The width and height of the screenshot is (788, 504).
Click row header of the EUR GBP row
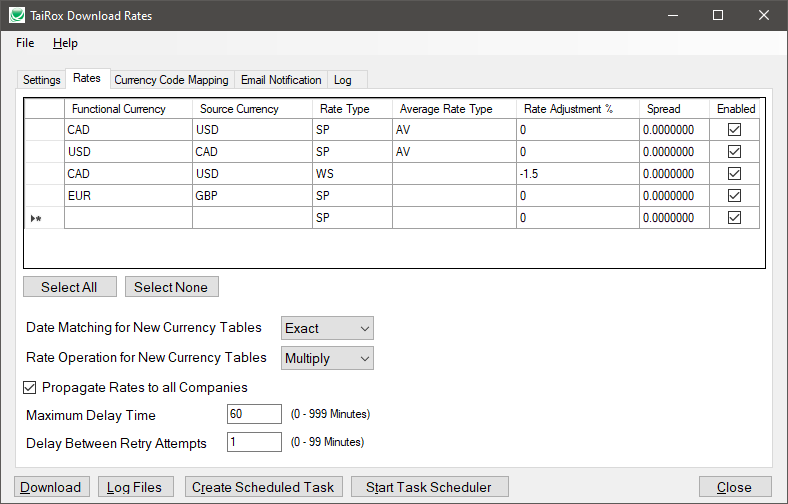[x=44, y=195]
